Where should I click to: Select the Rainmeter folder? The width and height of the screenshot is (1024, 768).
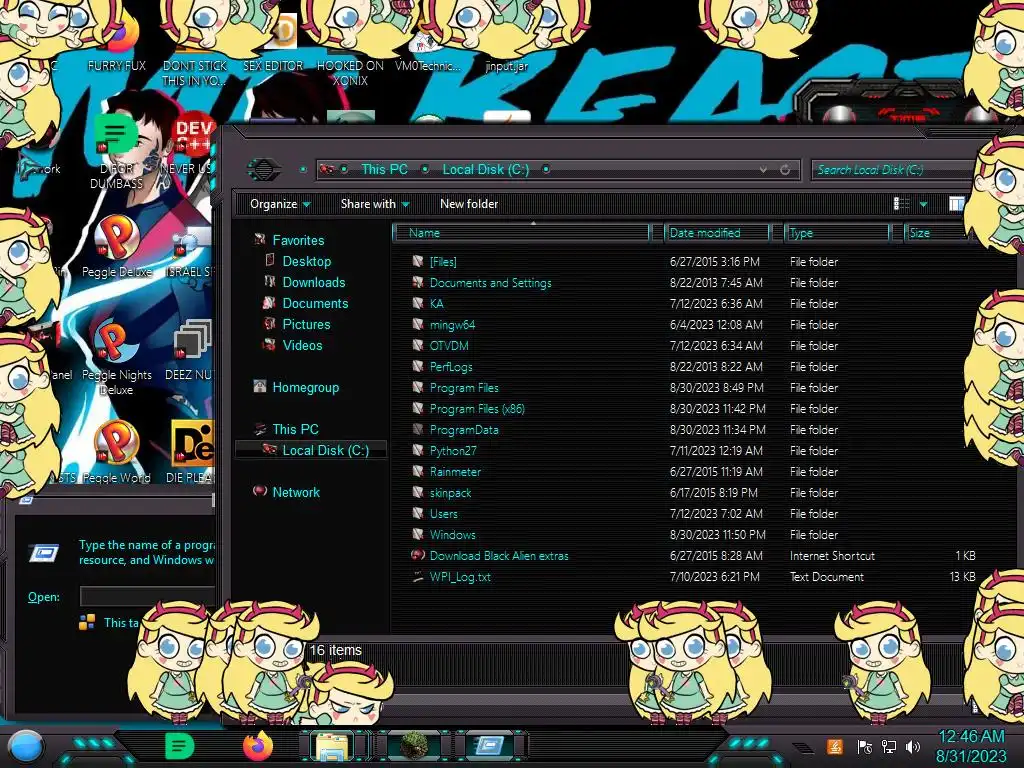455,472
